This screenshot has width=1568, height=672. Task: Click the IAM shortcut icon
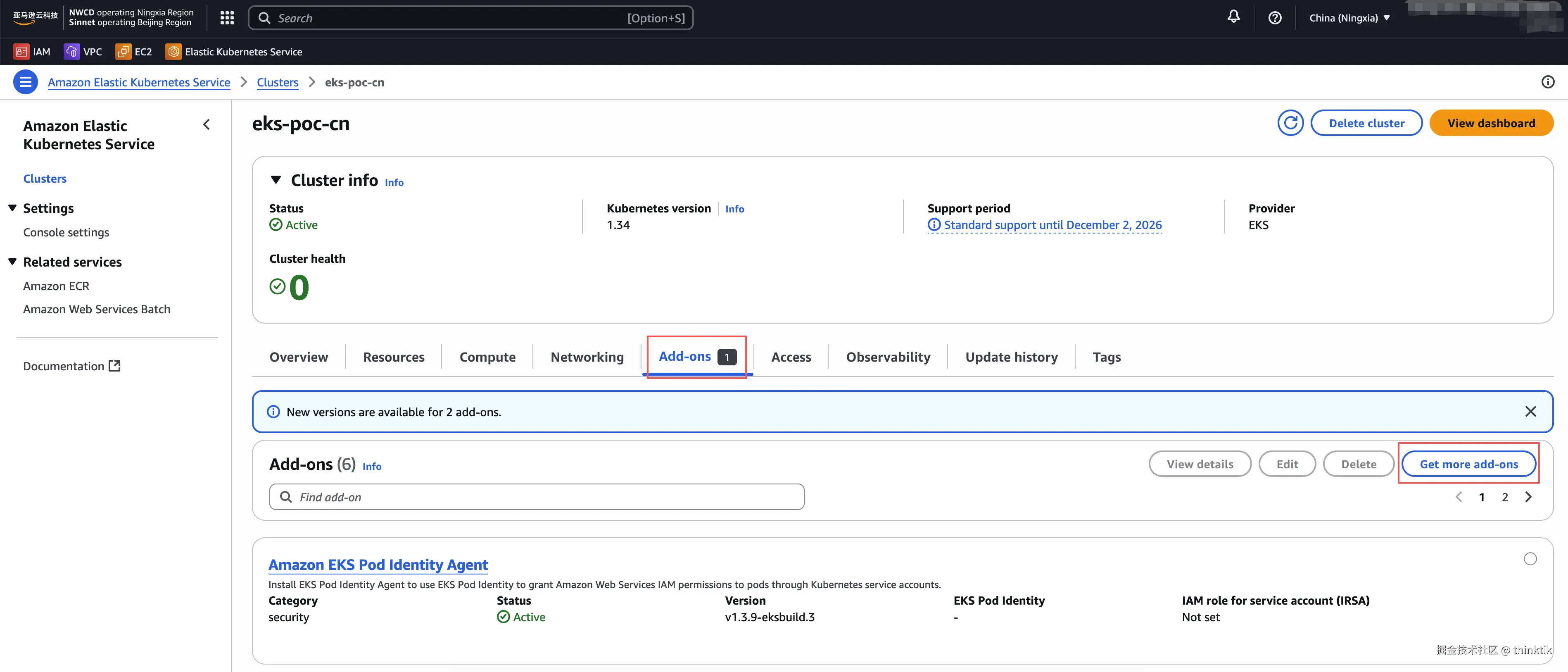tap(21, 52)
